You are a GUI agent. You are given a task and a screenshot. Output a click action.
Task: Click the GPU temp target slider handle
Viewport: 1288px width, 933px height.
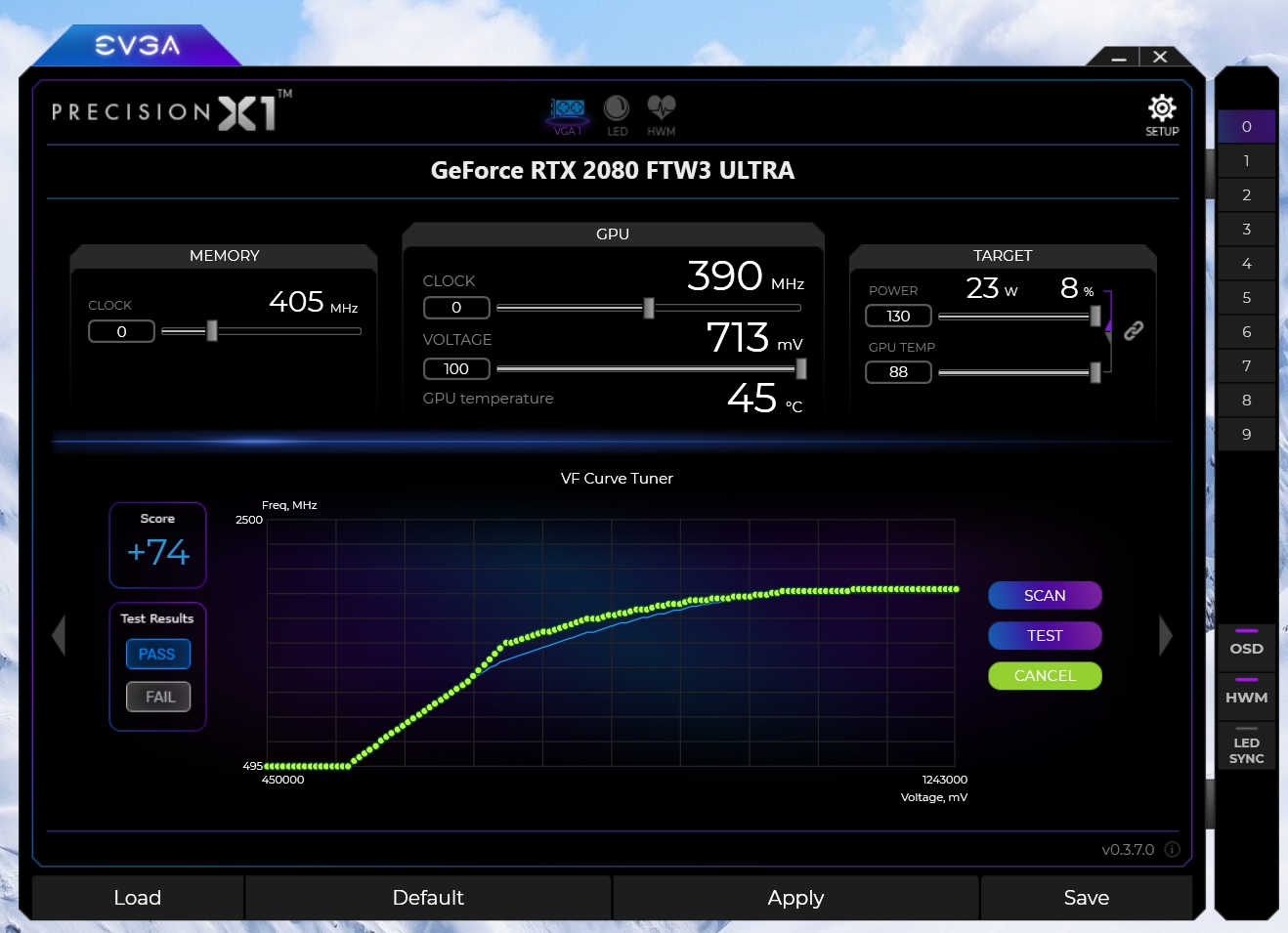(1095, 371)
